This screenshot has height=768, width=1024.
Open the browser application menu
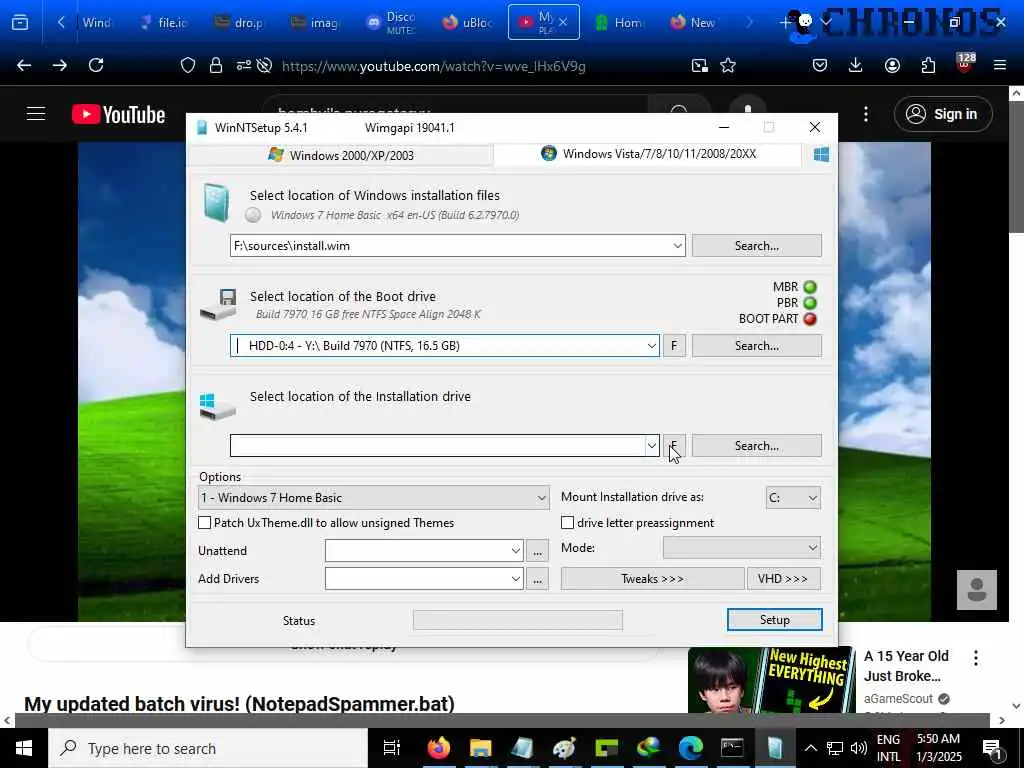[x=1000, y=65]
